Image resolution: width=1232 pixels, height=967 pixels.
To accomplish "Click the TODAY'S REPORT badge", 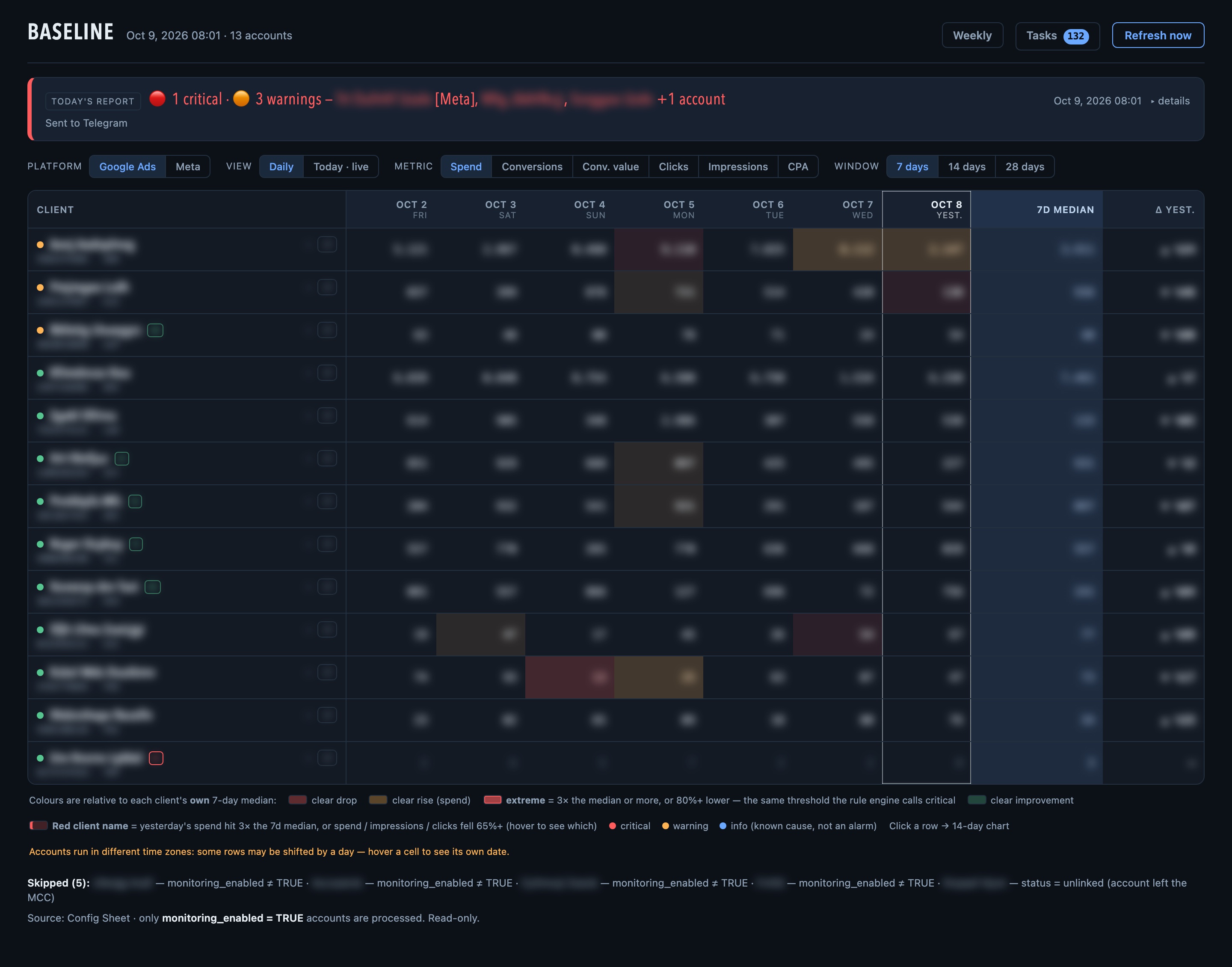I will click(x=93, y=101).
